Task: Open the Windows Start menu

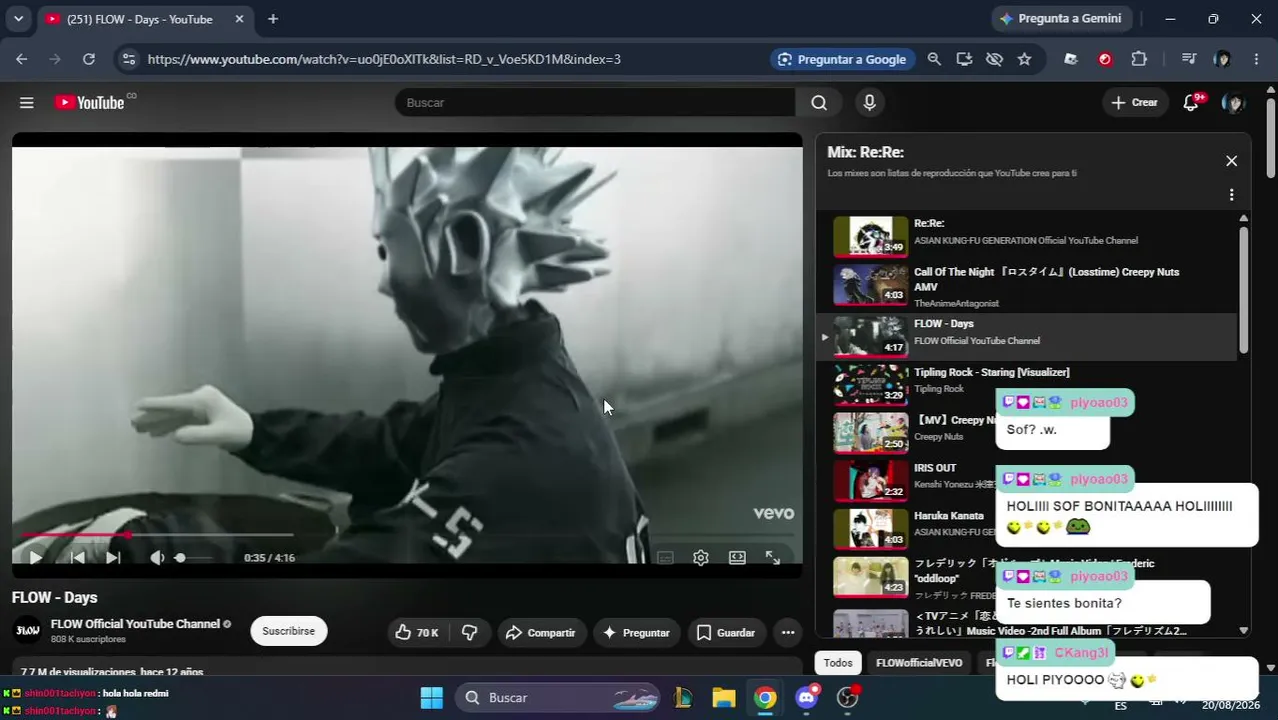Action: pos(431,698)
